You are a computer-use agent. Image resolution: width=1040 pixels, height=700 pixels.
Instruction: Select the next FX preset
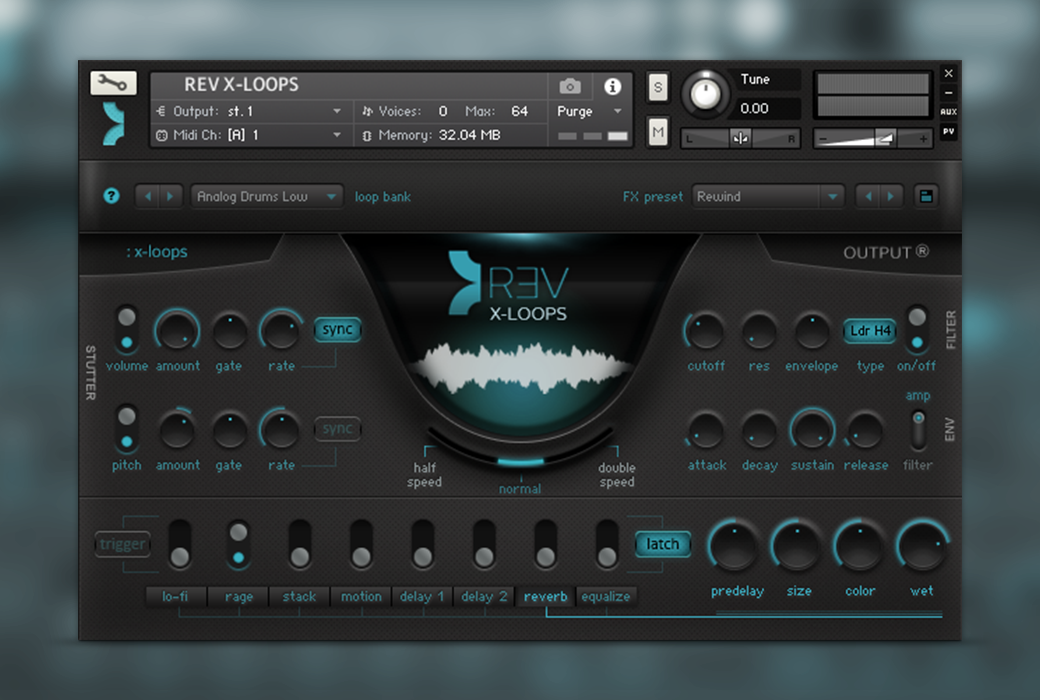click(891, 196)
